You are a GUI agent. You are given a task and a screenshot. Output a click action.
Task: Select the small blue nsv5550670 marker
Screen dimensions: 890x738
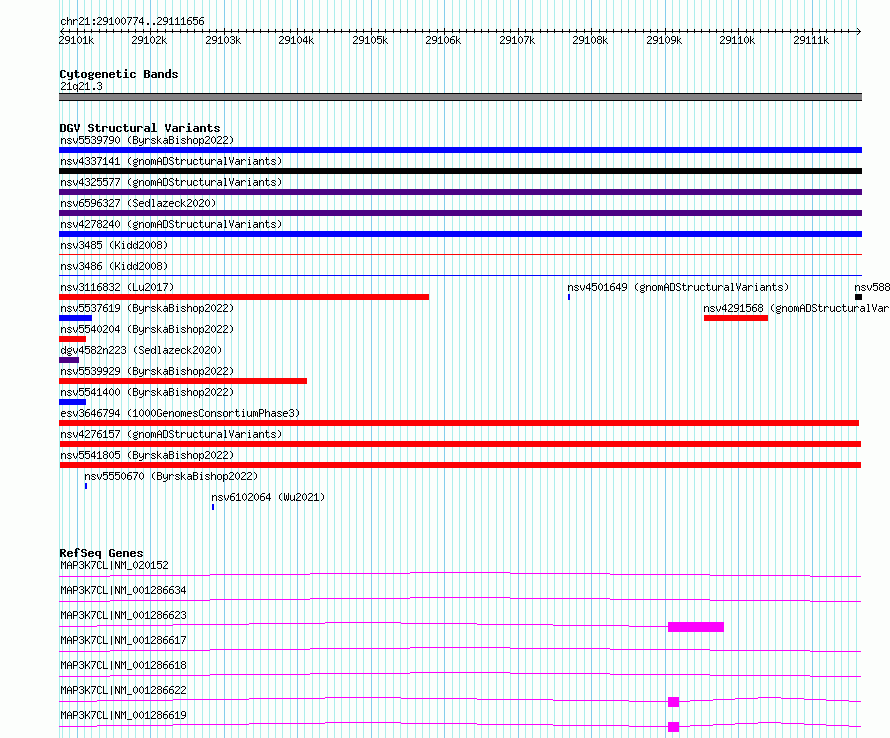(86, 486)
